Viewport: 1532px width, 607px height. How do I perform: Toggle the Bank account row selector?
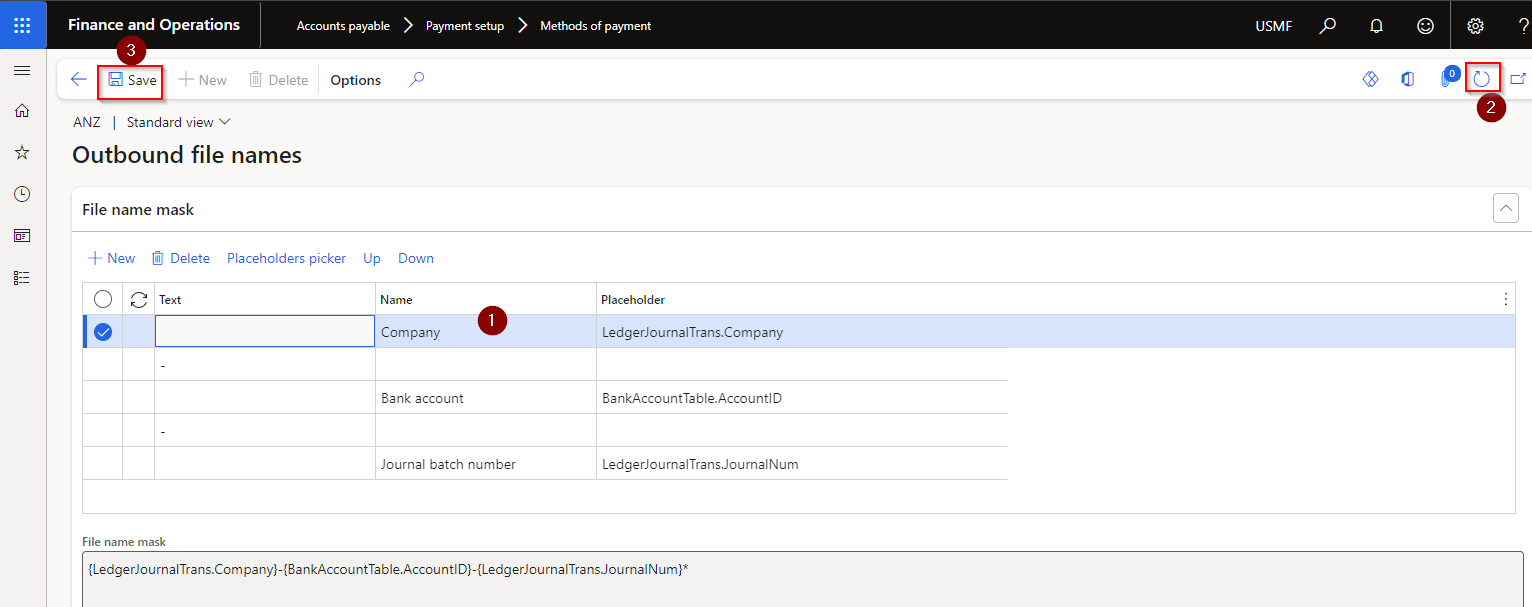point(103,397)
